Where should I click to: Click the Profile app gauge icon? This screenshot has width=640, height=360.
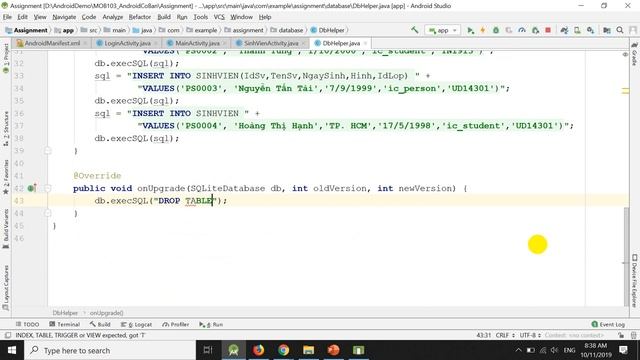[522, 30]
